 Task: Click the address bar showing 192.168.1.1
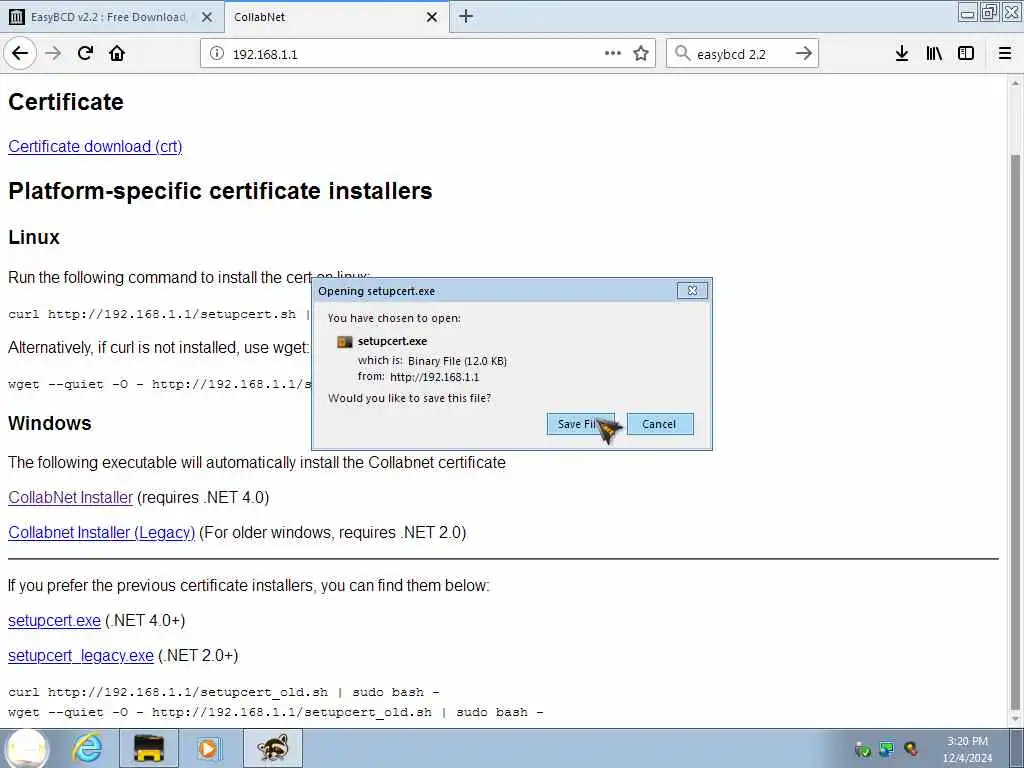point(428,54)
